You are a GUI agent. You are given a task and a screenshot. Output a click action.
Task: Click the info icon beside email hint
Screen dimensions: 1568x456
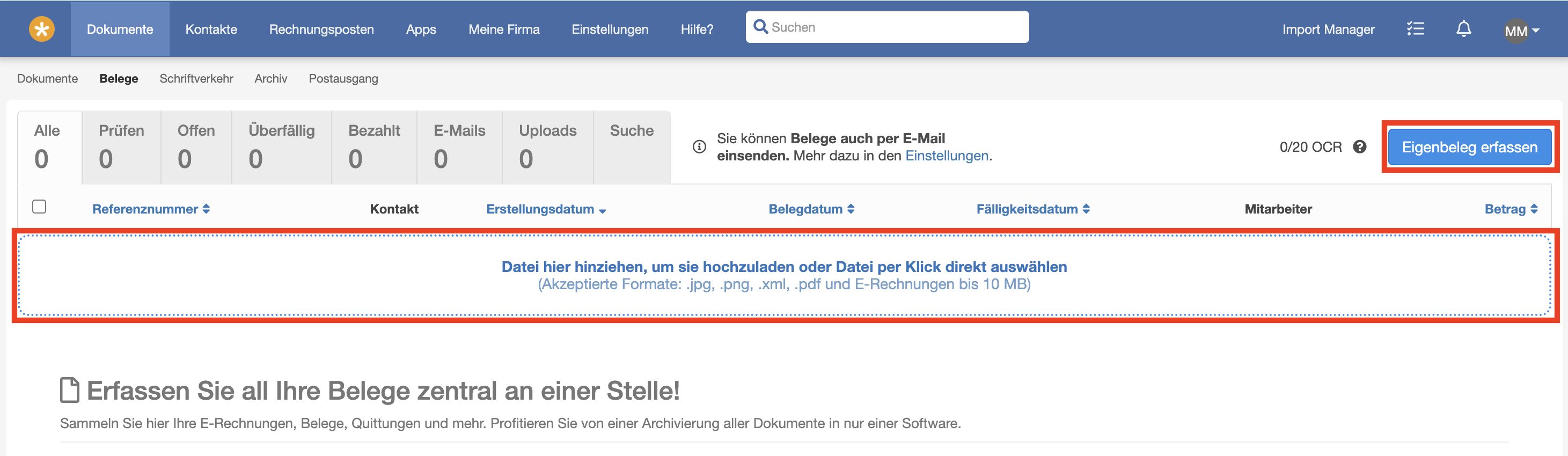point(699,146)
